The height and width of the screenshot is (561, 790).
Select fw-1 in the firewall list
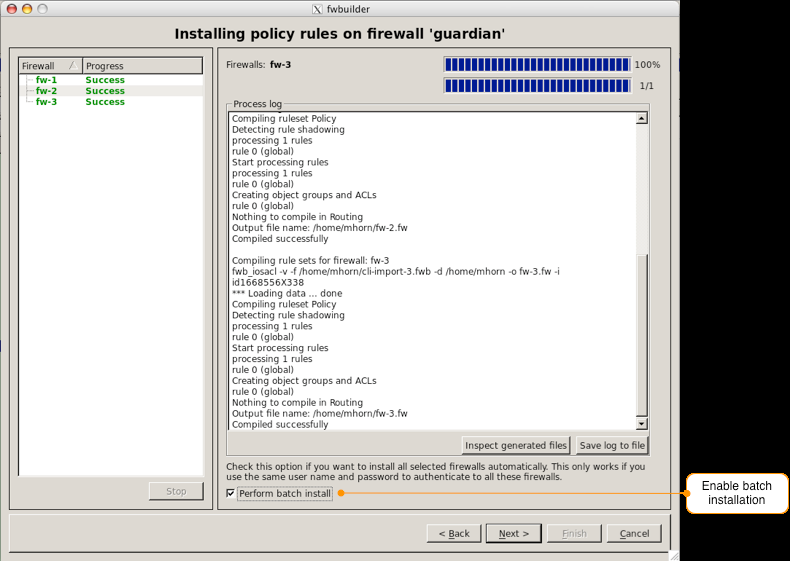pyautogui.click(x=46, y=80)
